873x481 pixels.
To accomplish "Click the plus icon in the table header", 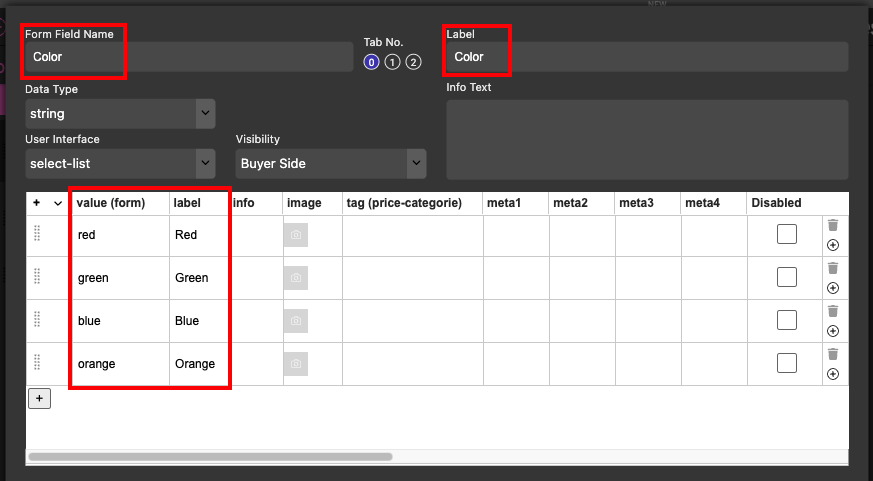I will 37,203.
